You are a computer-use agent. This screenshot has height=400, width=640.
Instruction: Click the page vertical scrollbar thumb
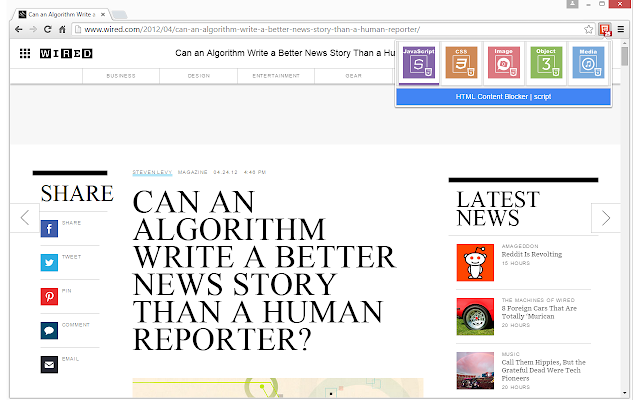click(624, 56)
